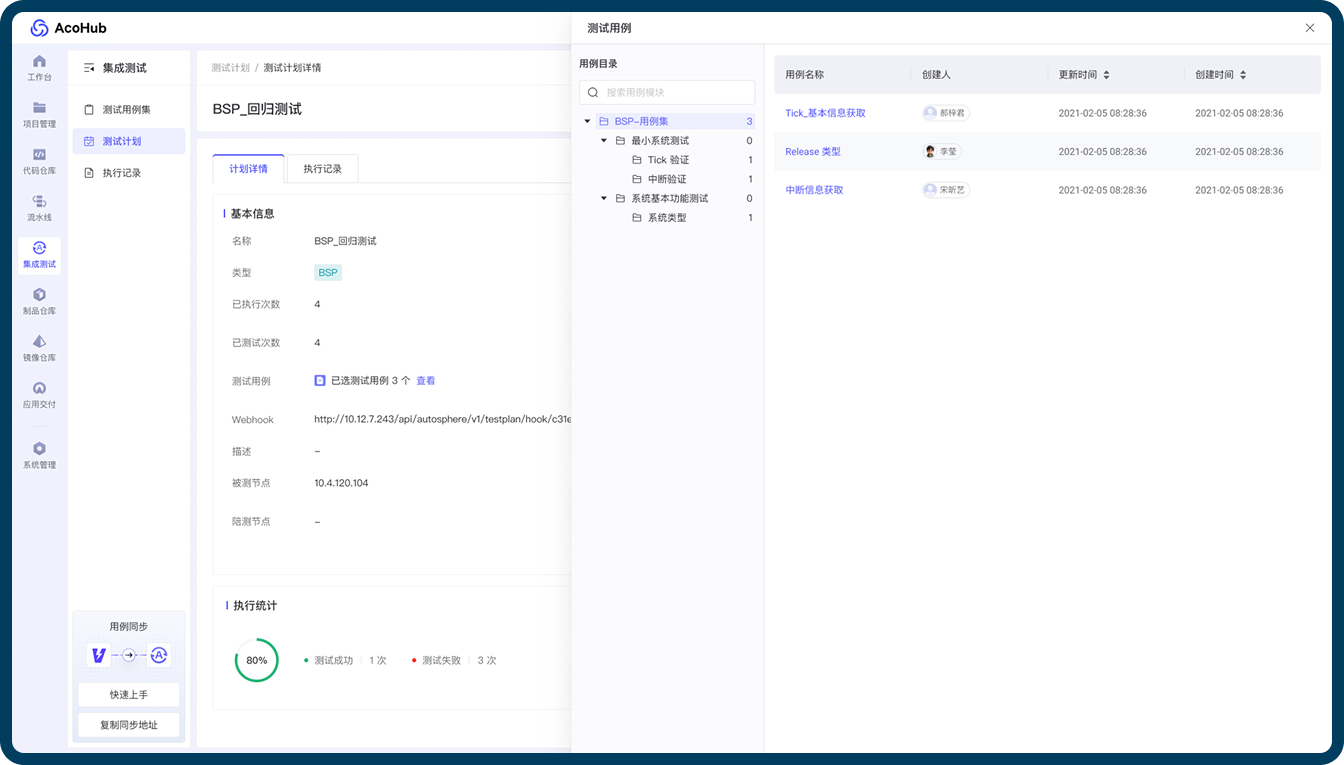Switch to 执行记录 tab
The height and width of the screenshot is (765, 1344).
(x=322, y=169)
